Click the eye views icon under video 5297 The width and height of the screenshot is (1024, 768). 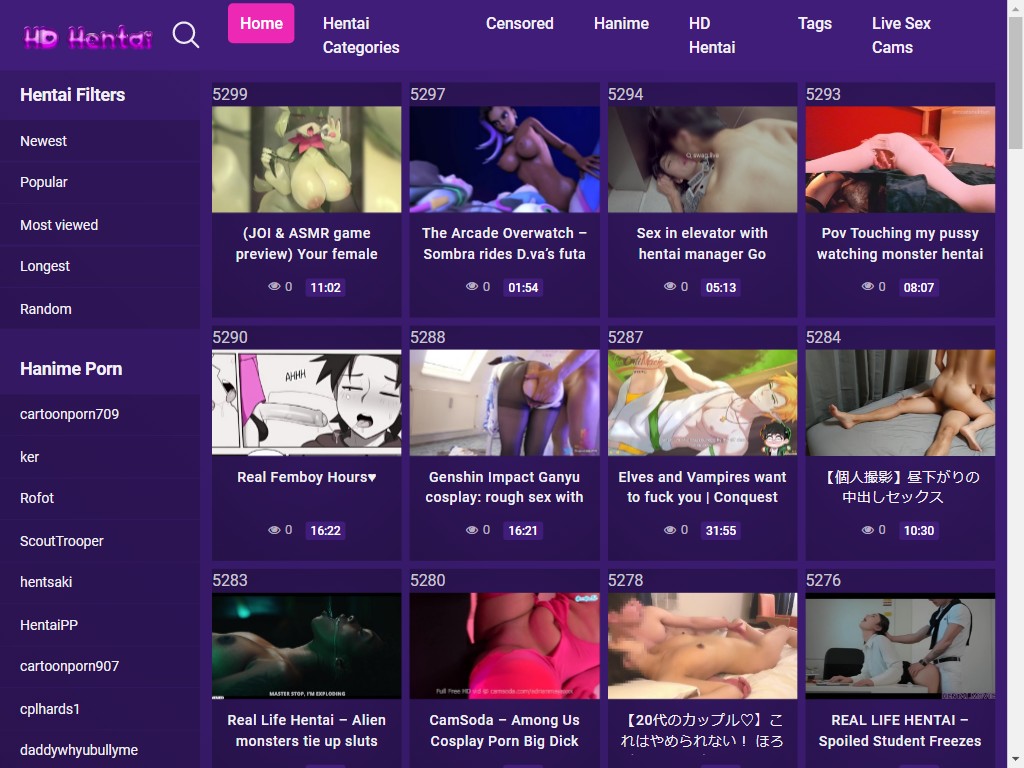[x=472, y=287]
